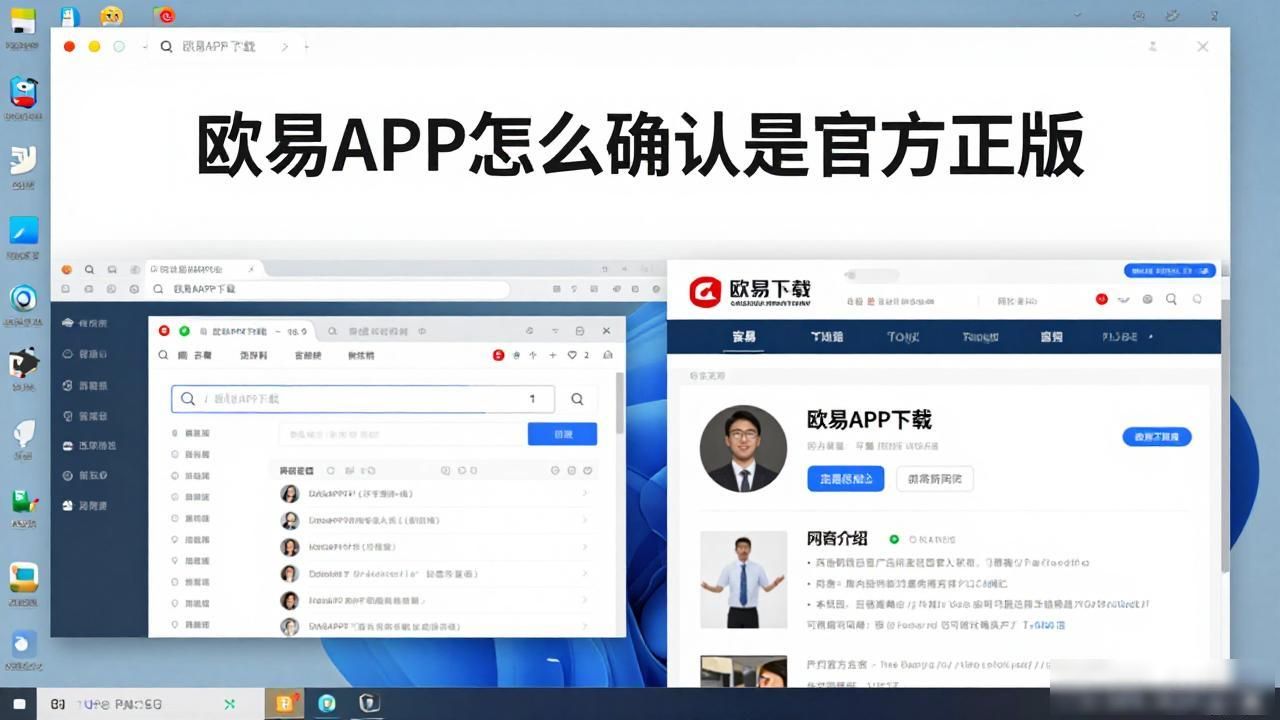Screen dimensions: 1280x720
Task: Click the gray shield icon on the taskbar
Action: 370,703
